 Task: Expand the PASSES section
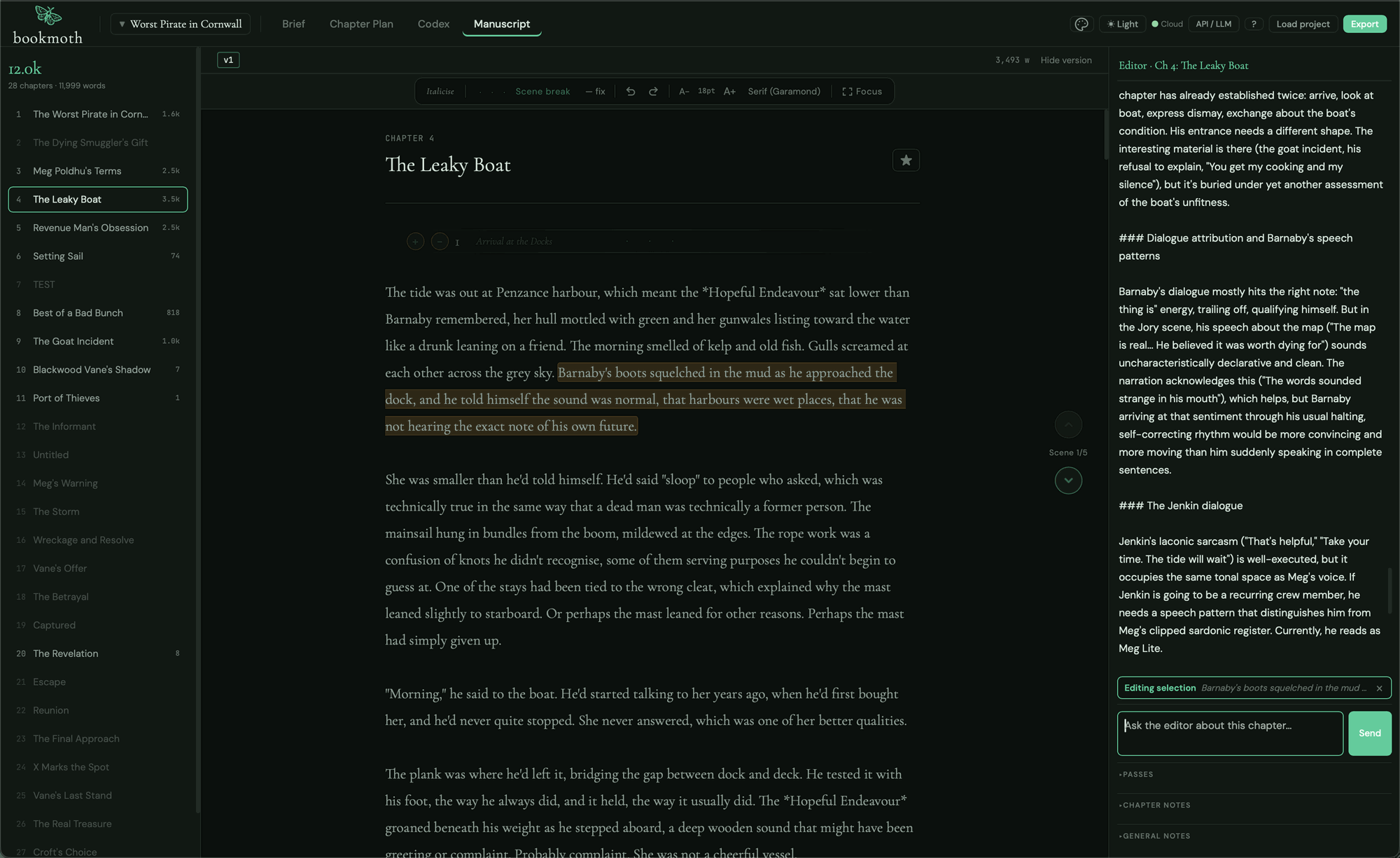point(1136,775)
